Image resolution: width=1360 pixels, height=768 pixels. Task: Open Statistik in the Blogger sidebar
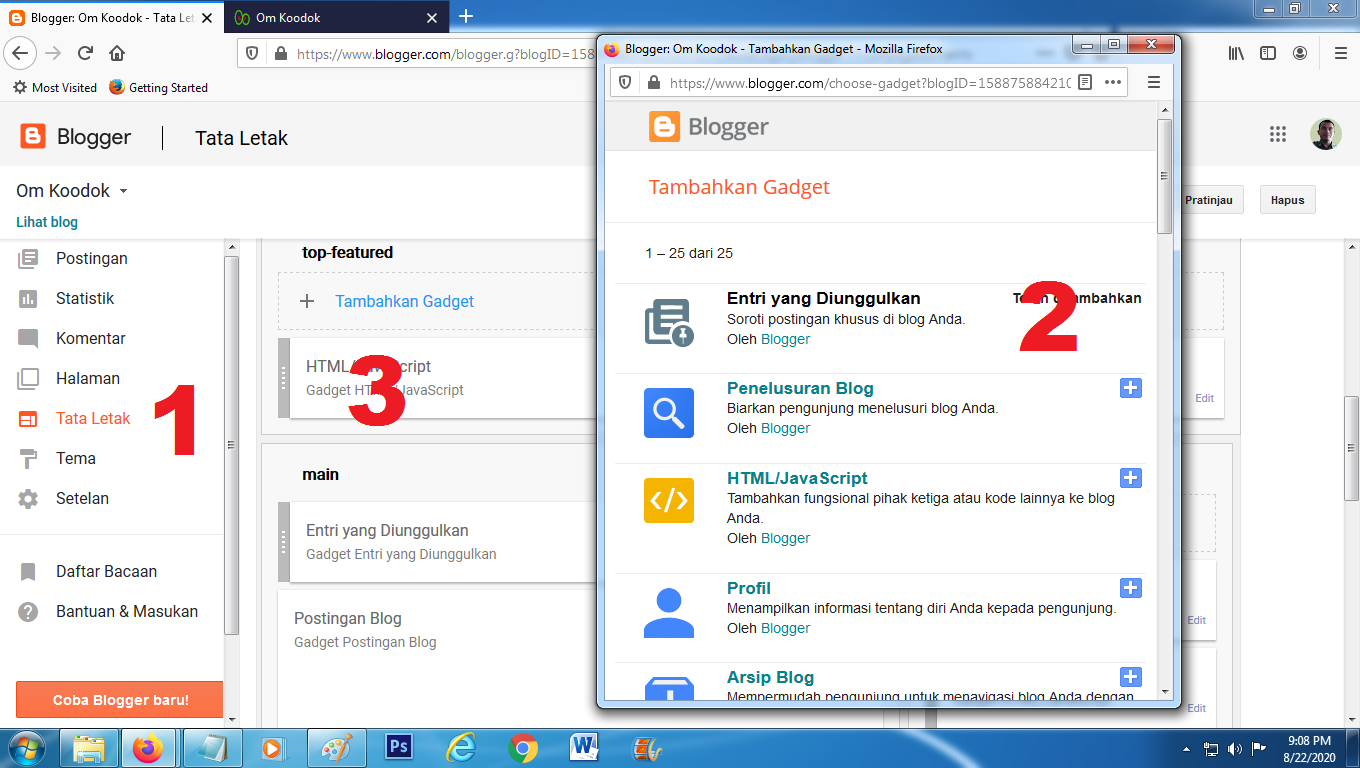click(x=85, y=298)
